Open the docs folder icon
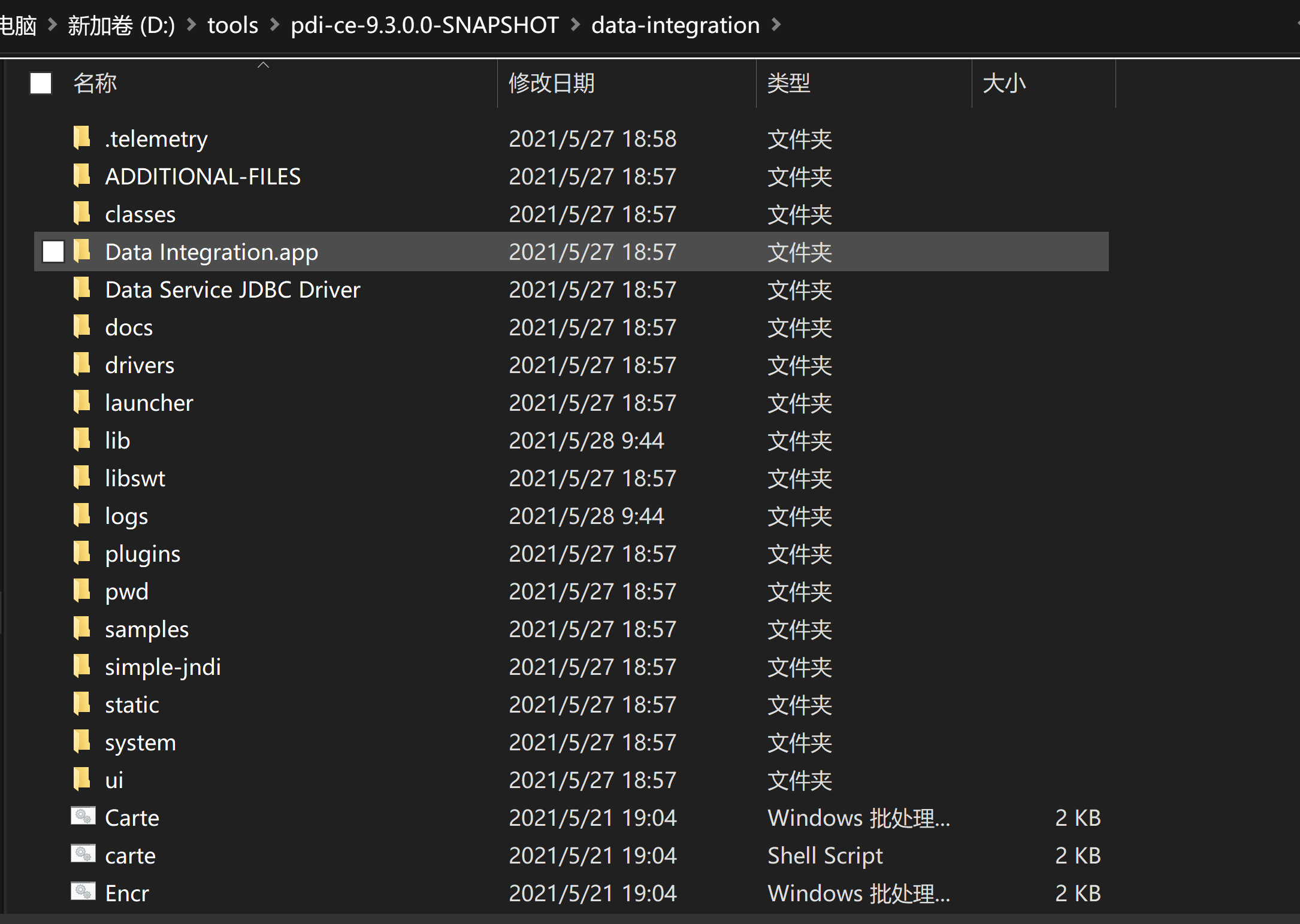Viewport: 1300px width, 924px height. (x=82, y=327)
